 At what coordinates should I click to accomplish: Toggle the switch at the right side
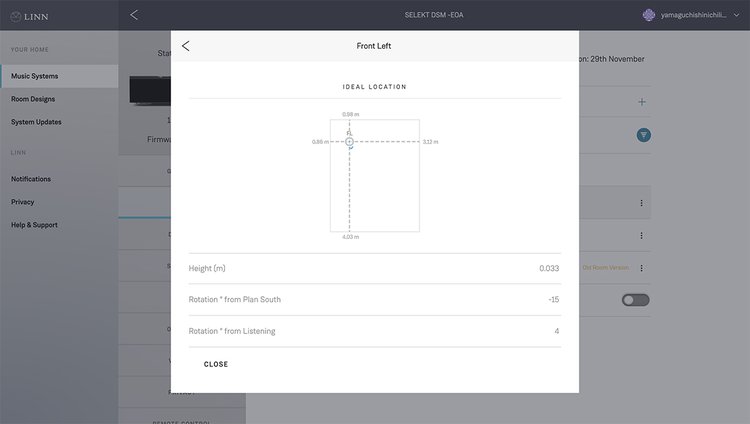tap(635, 300)
